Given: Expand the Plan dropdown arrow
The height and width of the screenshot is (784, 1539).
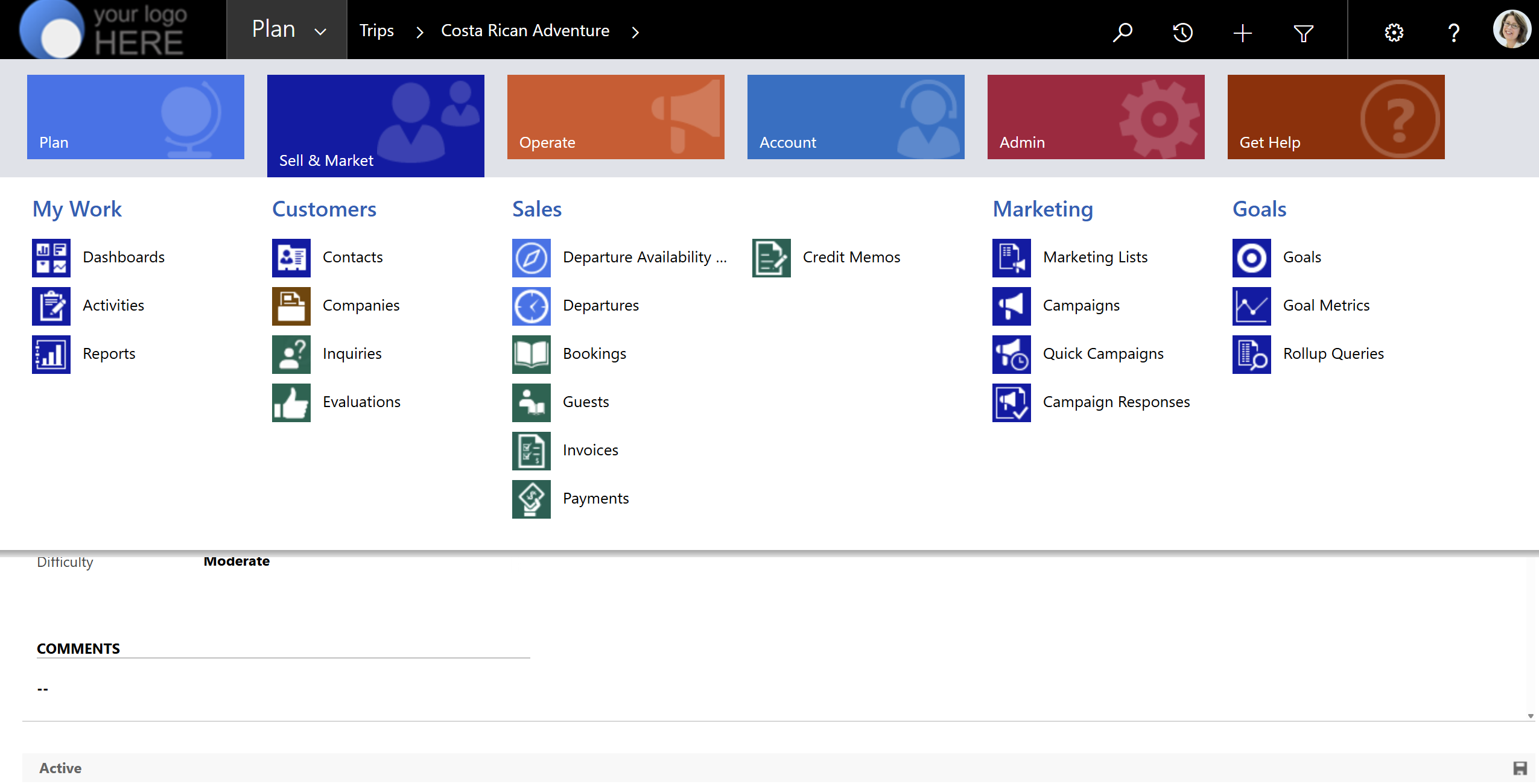Looking at the screenshot, I should (x=320, y=31).
